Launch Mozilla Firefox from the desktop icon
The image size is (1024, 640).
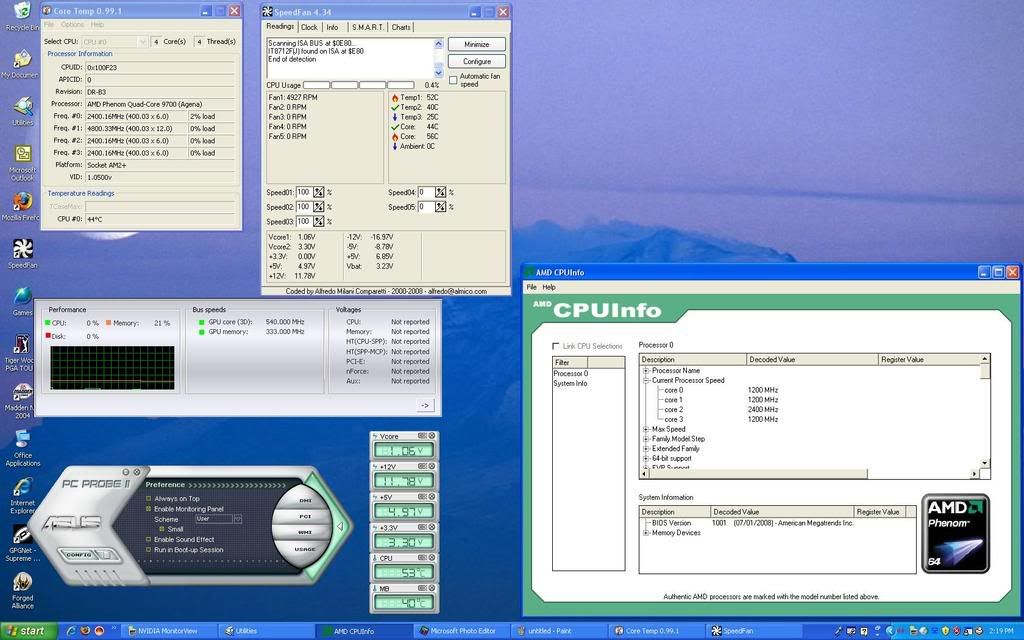tap(23, 201)
